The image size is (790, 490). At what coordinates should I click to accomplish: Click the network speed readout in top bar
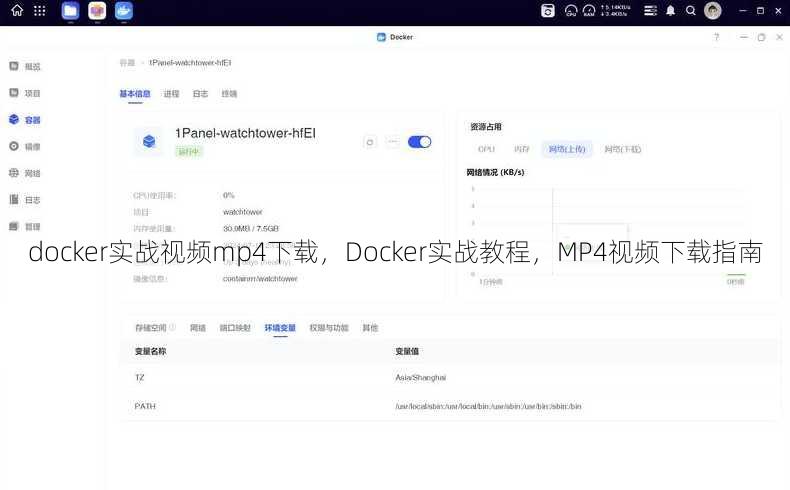click(616, 11)
